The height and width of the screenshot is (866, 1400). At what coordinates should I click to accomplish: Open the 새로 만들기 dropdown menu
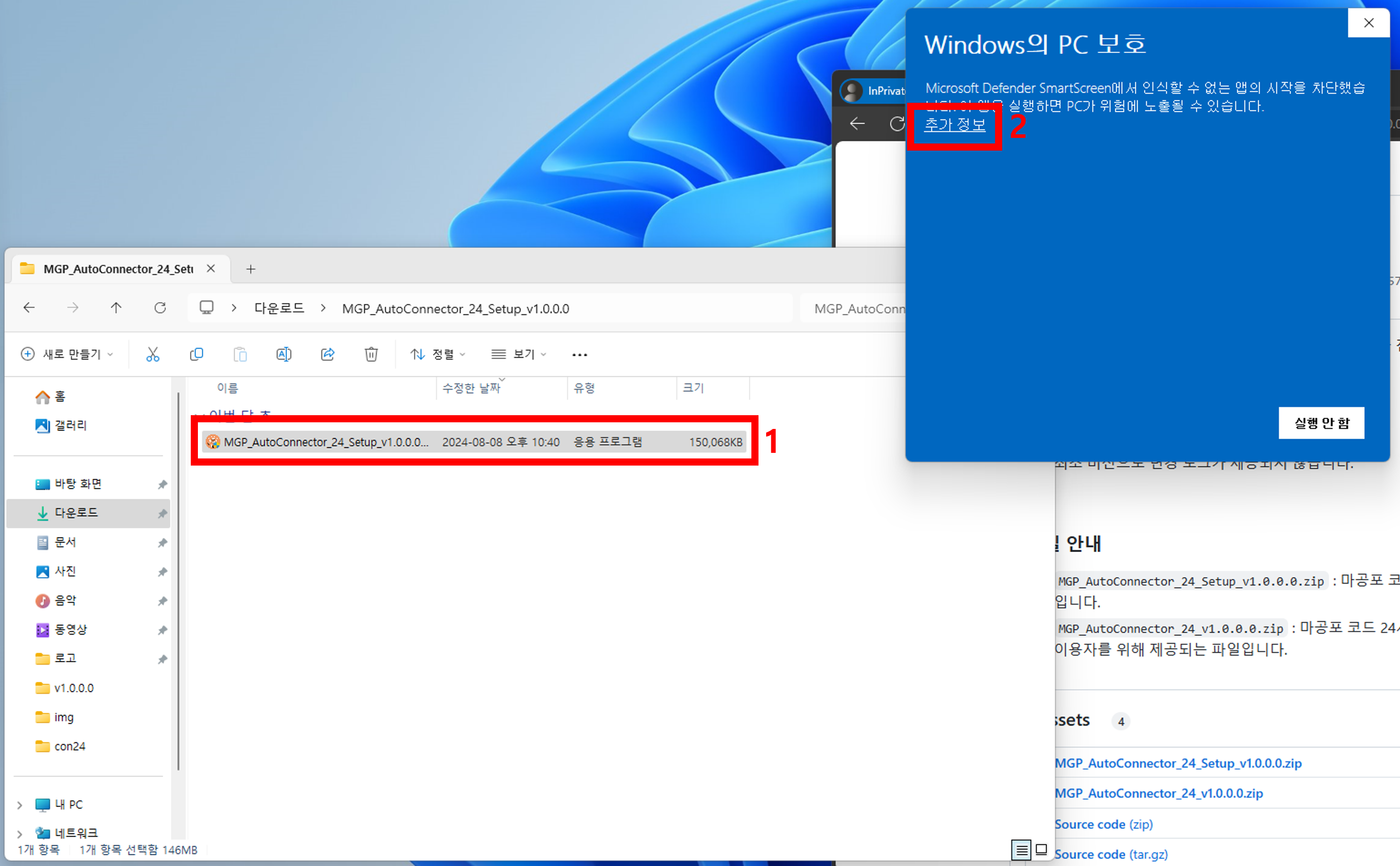67,355
